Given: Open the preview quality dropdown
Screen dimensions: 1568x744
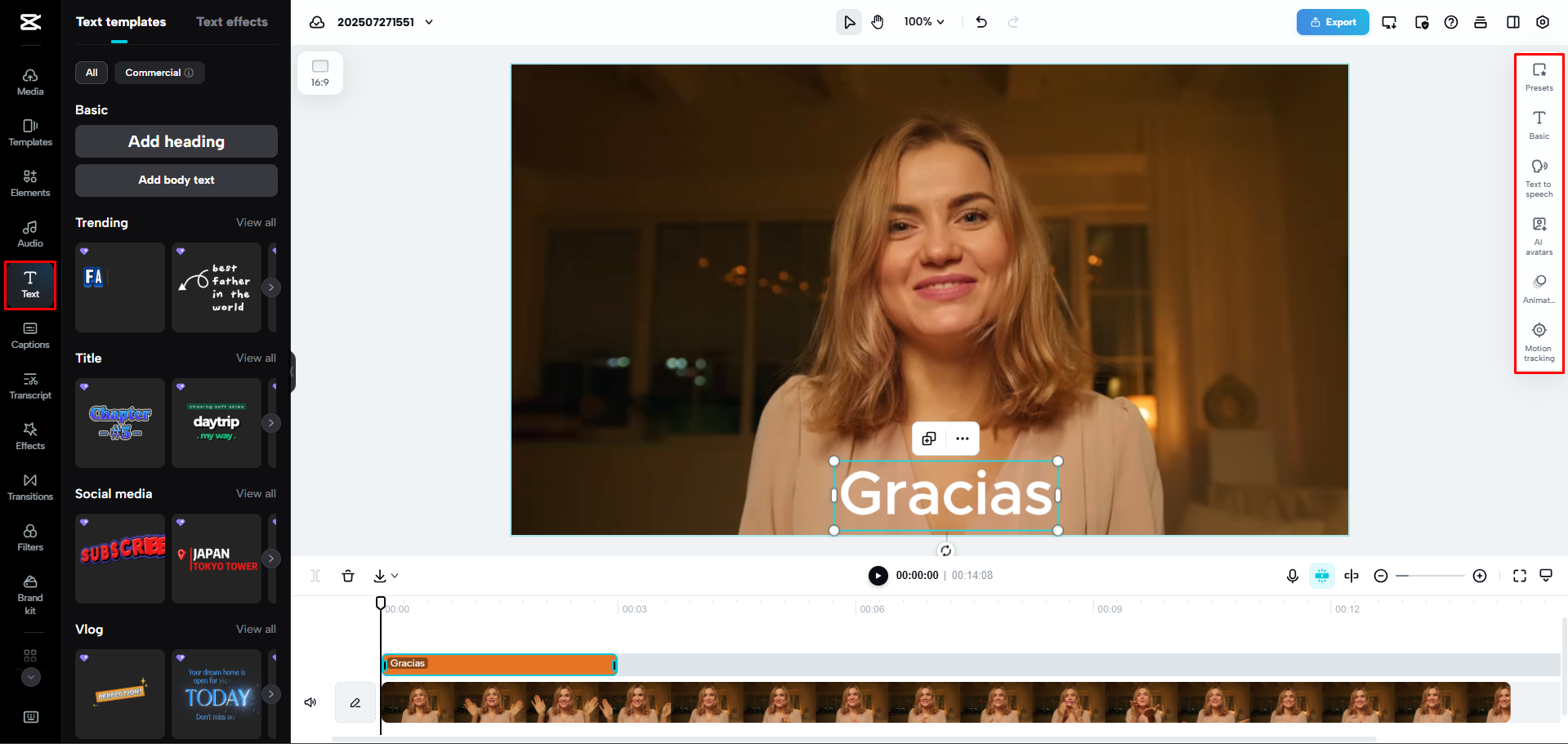Looking at the screenshot, I should coord(1545,576).
